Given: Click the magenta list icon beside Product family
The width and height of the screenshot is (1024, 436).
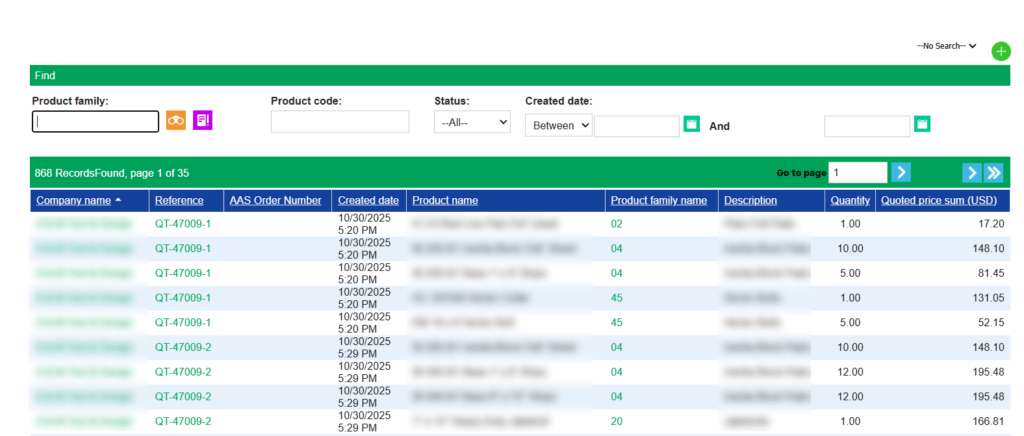Looking at the screenshot, I should tap(203, 121).
